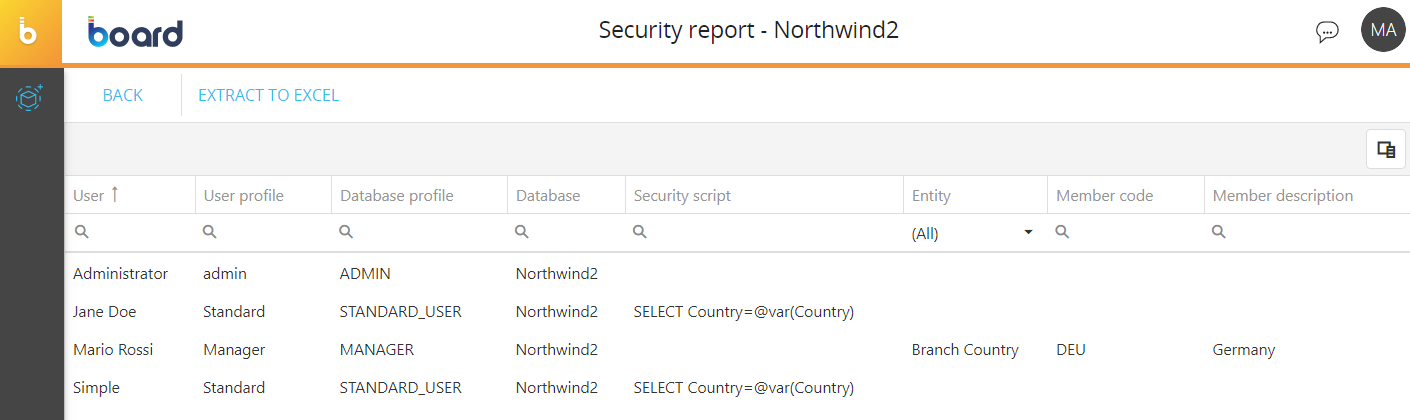The image size is (1410, 420).
Task: Sort by User profile column header
Action: click(x=244, y=196)
